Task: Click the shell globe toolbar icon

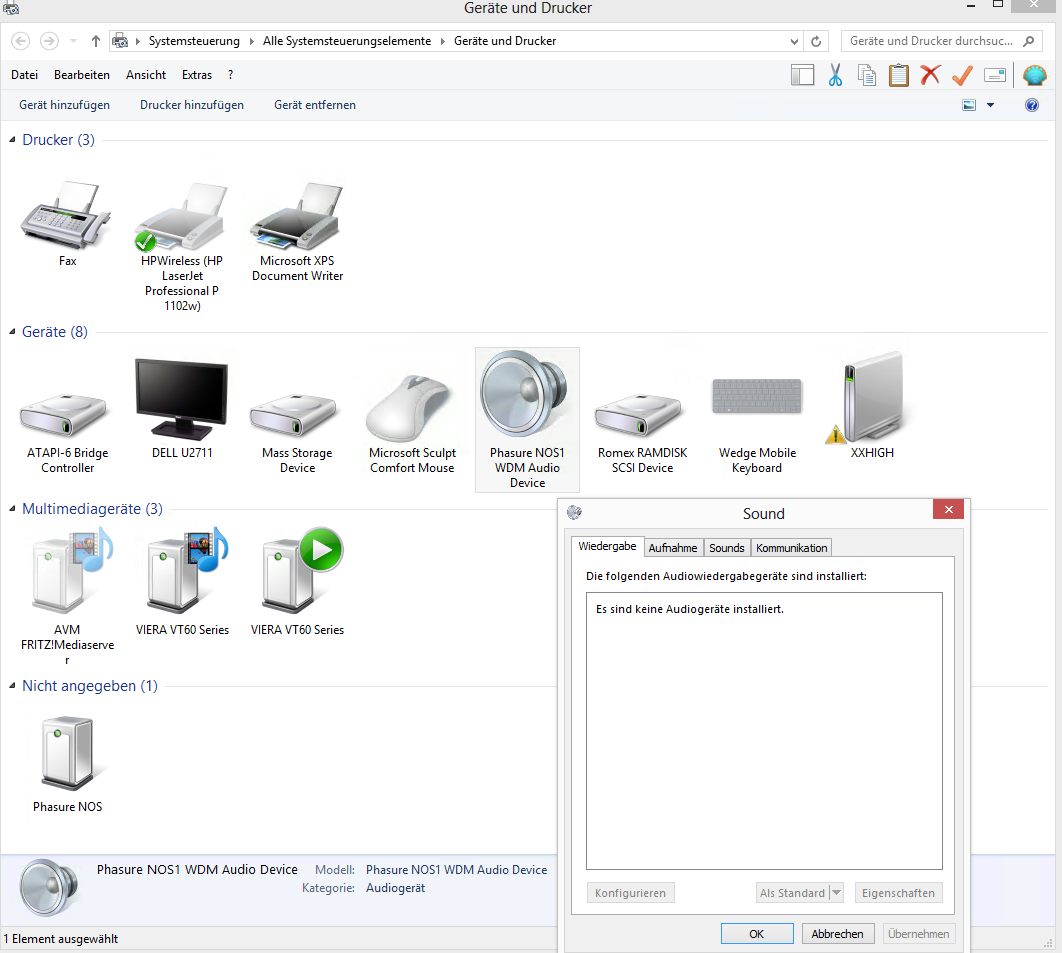Action: 1034,75
